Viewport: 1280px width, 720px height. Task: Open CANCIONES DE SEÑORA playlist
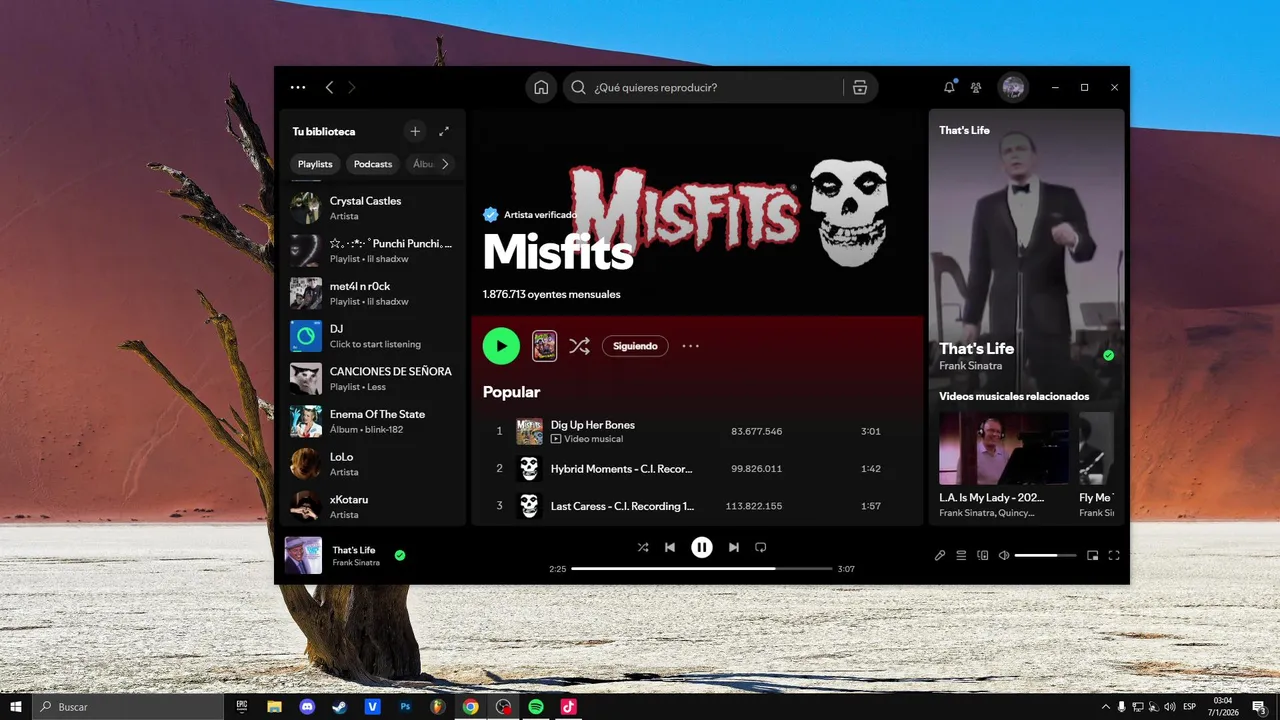tap(373, 378)
